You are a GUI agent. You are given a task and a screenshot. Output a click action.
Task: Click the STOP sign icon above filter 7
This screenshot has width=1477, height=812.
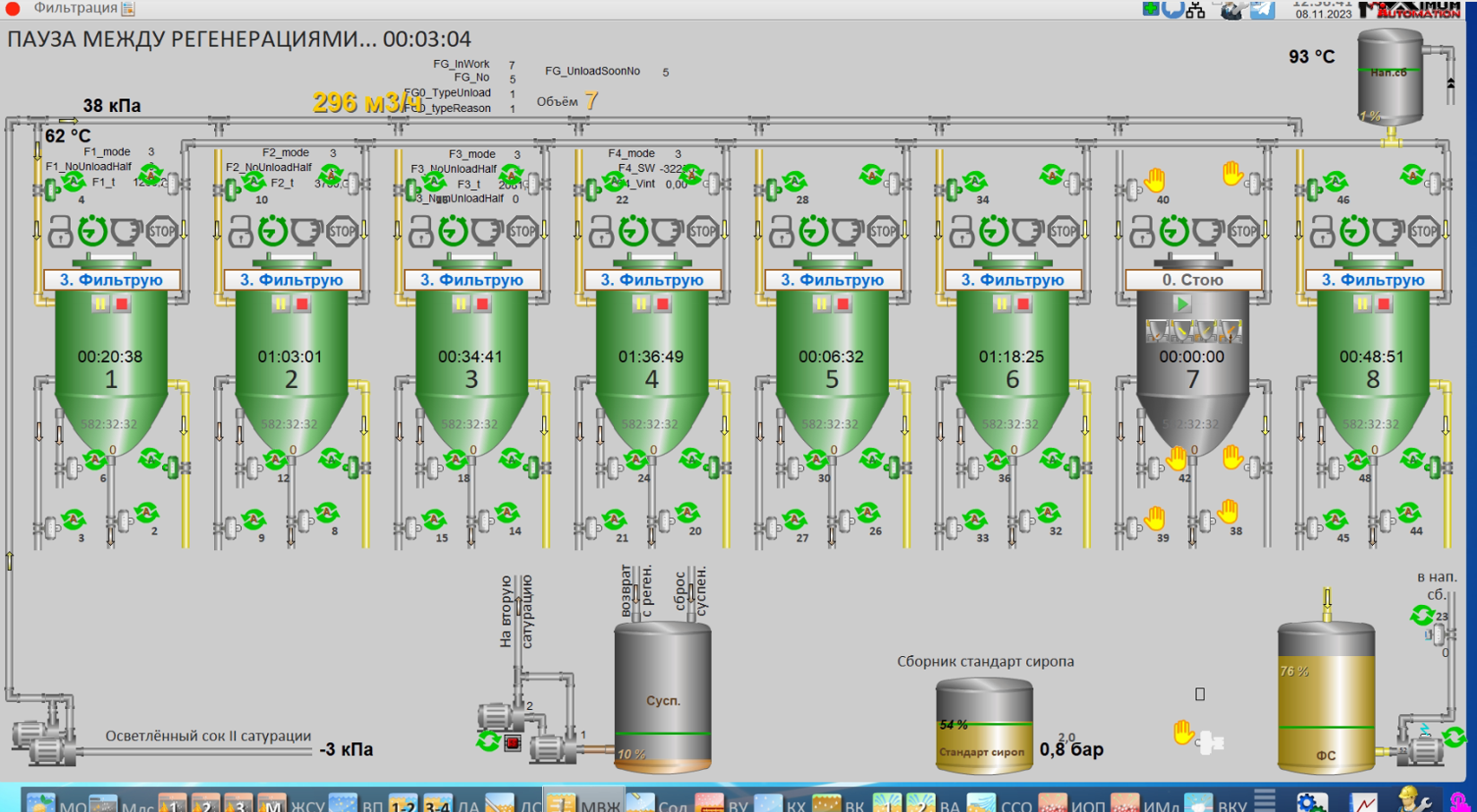pos(1242,232)
